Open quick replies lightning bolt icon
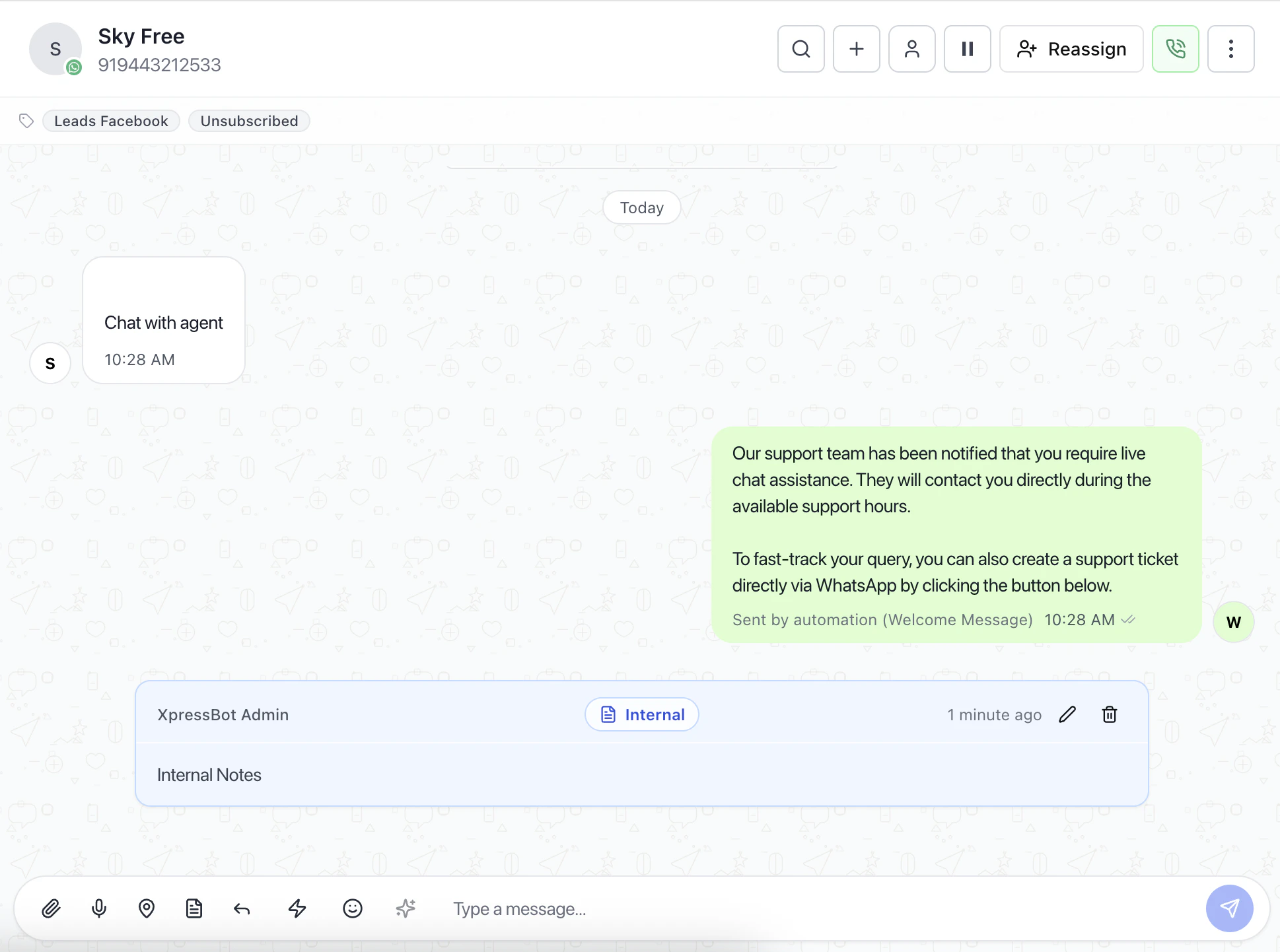 click(297, 908)
